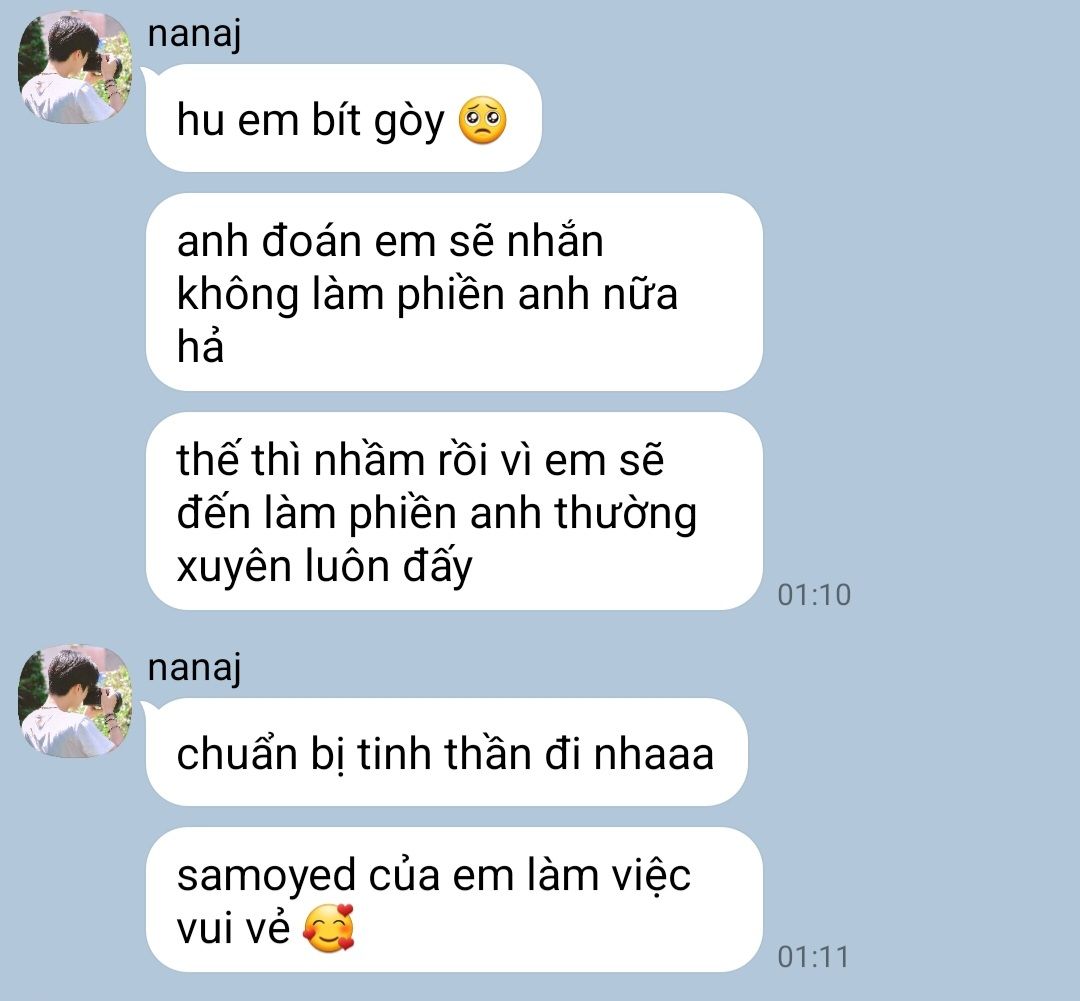Click the 01:11 timestamp
Screen dimensions: 1080x1001
point(813,957)
